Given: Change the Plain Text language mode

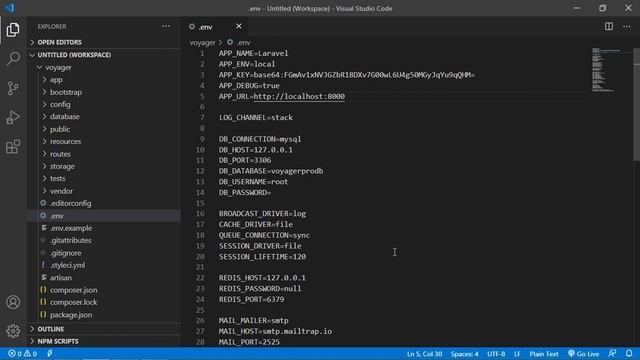Looking at the screenshot, I should pos(544,354).
